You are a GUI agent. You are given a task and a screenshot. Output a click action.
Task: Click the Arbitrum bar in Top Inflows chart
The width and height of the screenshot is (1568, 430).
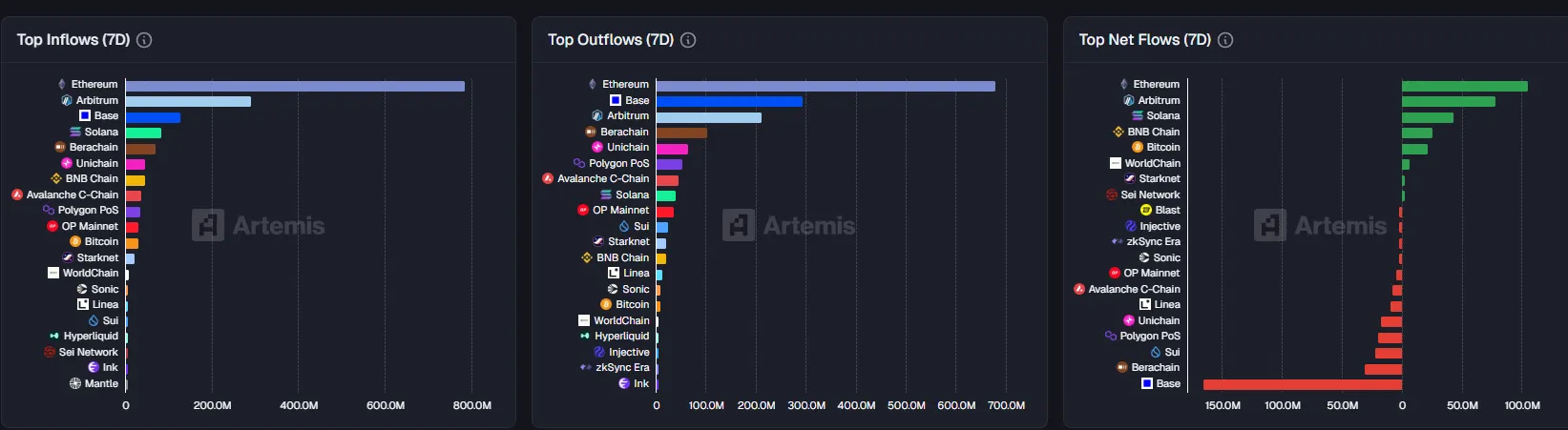(188, 101)
